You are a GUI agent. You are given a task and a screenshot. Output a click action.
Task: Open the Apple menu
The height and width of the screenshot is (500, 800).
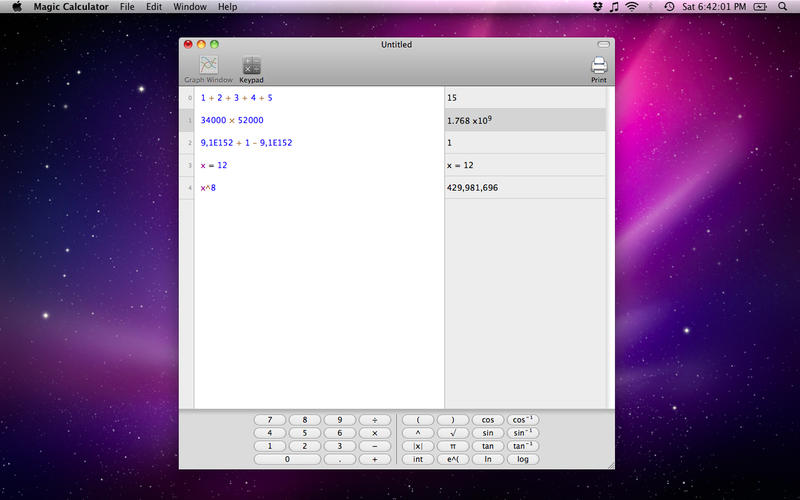(17, 7)
